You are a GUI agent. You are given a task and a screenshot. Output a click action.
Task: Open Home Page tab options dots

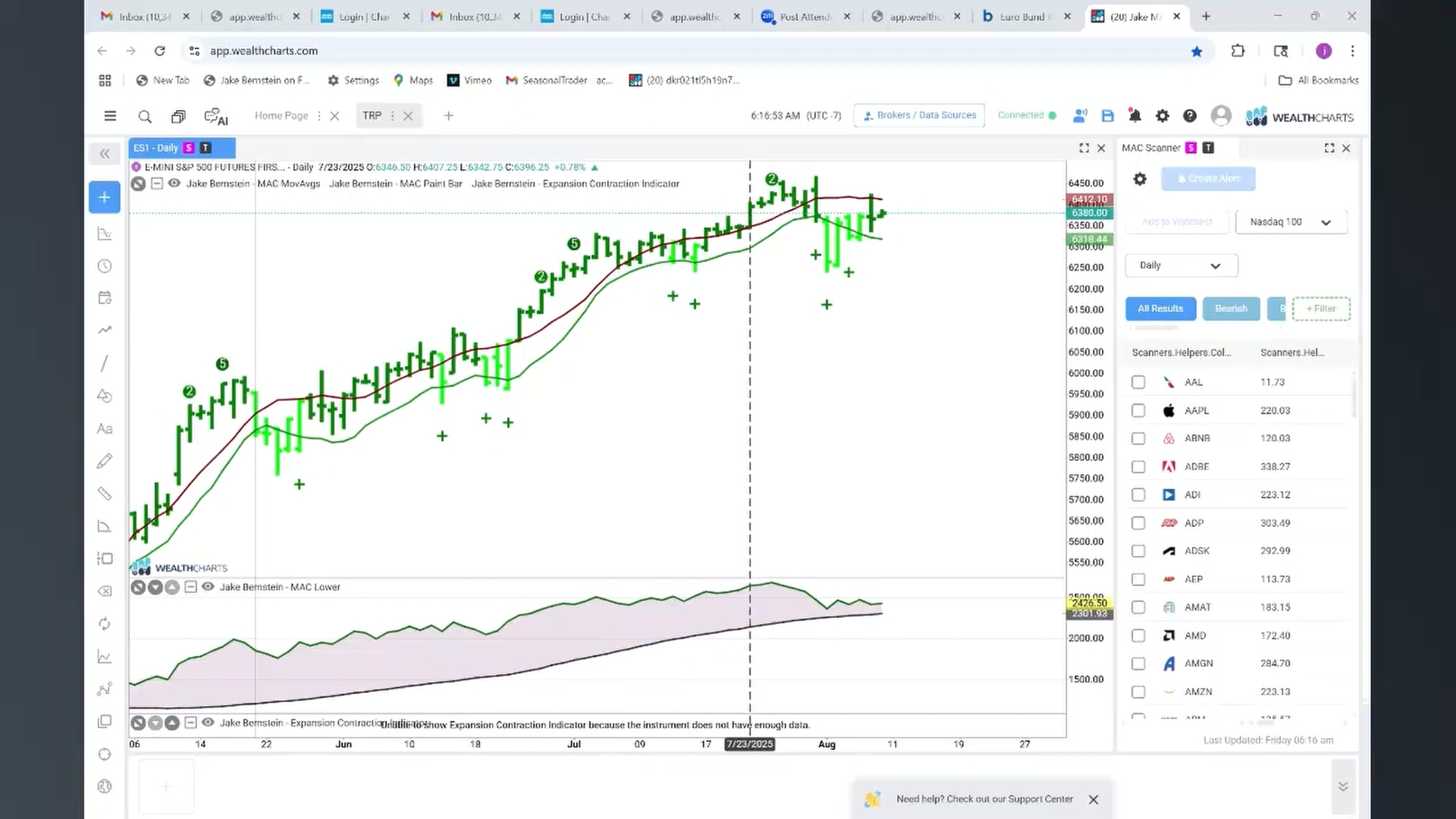(x=318, y=116)
